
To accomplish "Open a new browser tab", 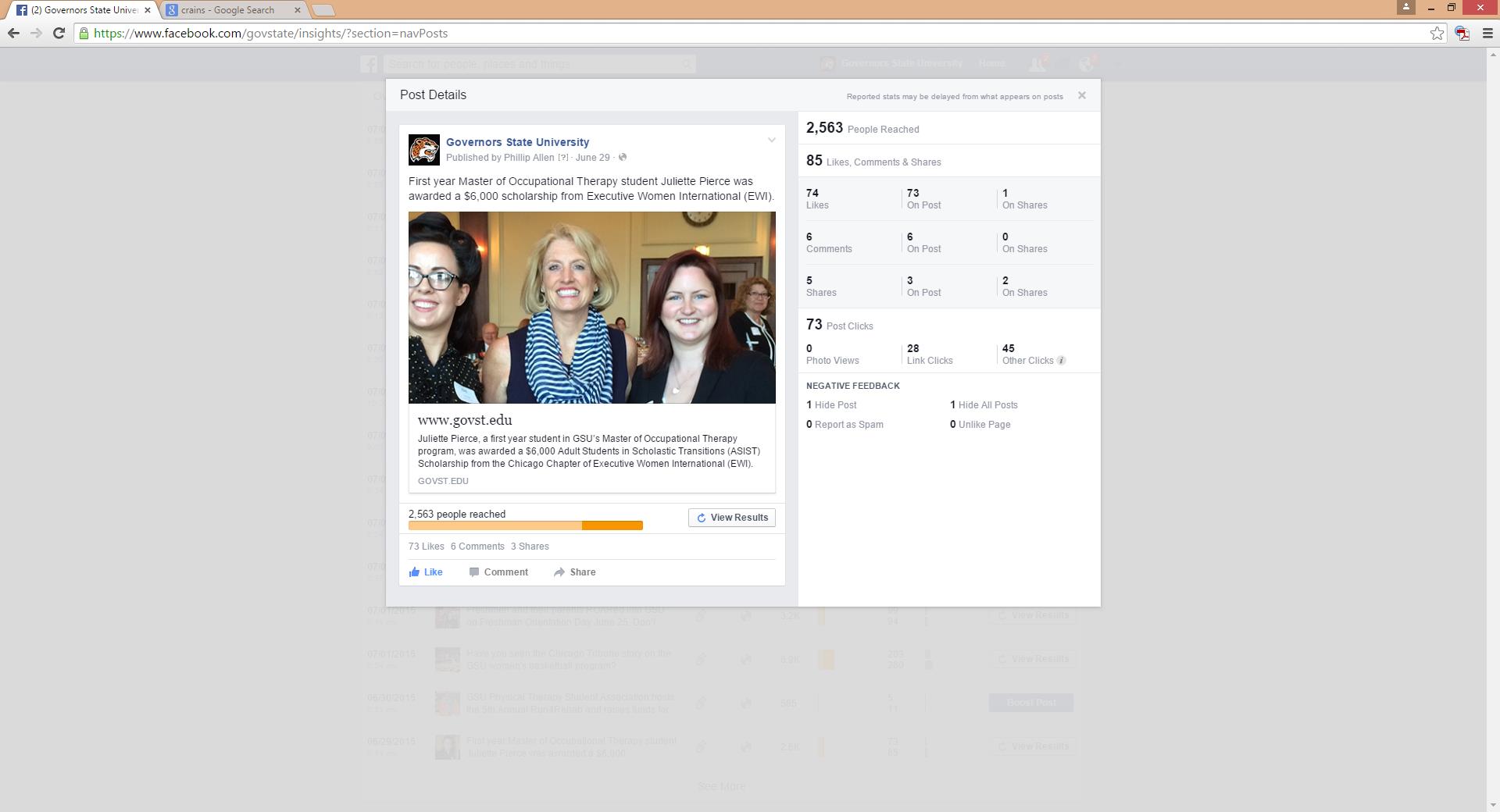I will [x=323, y=10].
